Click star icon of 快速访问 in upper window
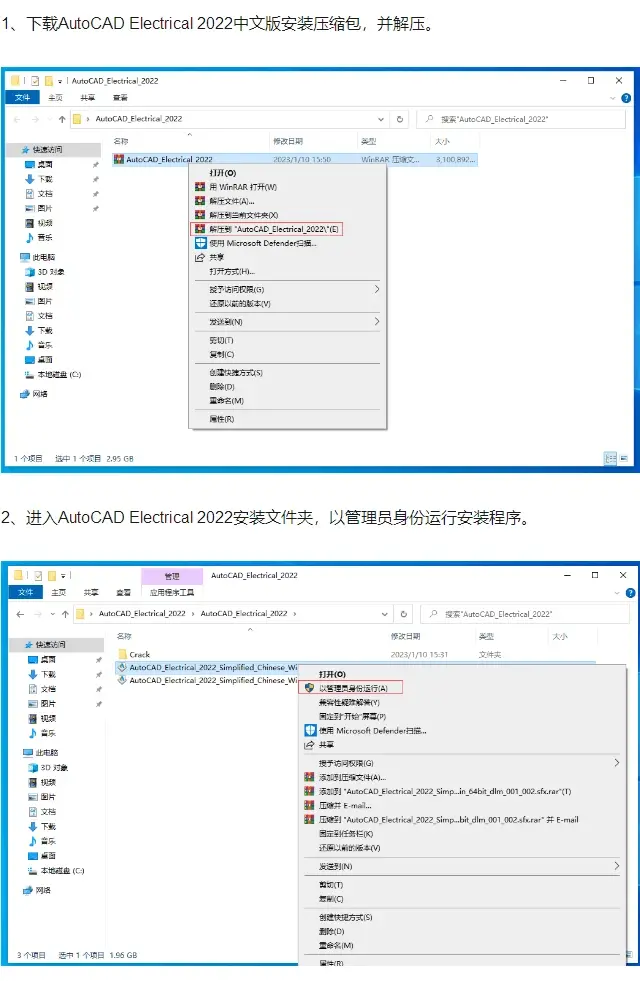This screenshot has width=640, height=981. pos(25,150)
